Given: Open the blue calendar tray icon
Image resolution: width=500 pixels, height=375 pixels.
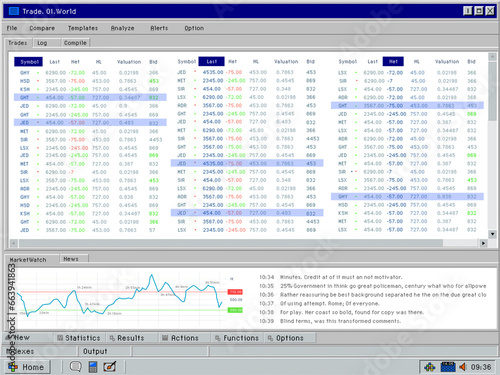Looking at the screenshot, I should pos(448,367).
